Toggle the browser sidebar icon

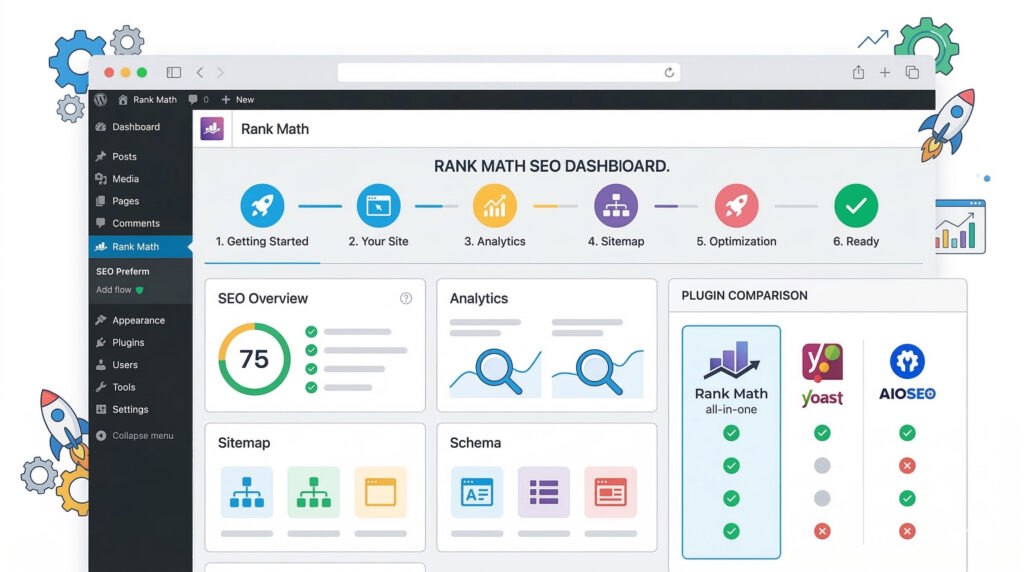174,72
